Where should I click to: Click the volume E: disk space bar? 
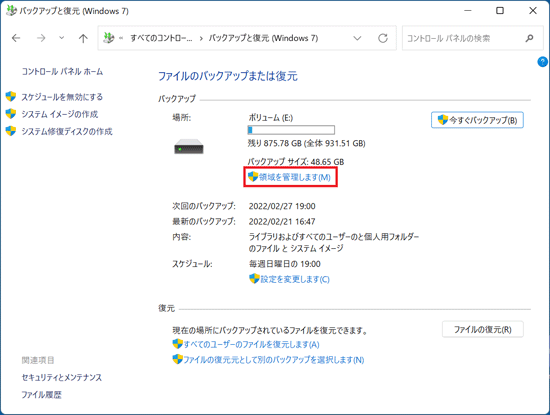pos(291,130)
